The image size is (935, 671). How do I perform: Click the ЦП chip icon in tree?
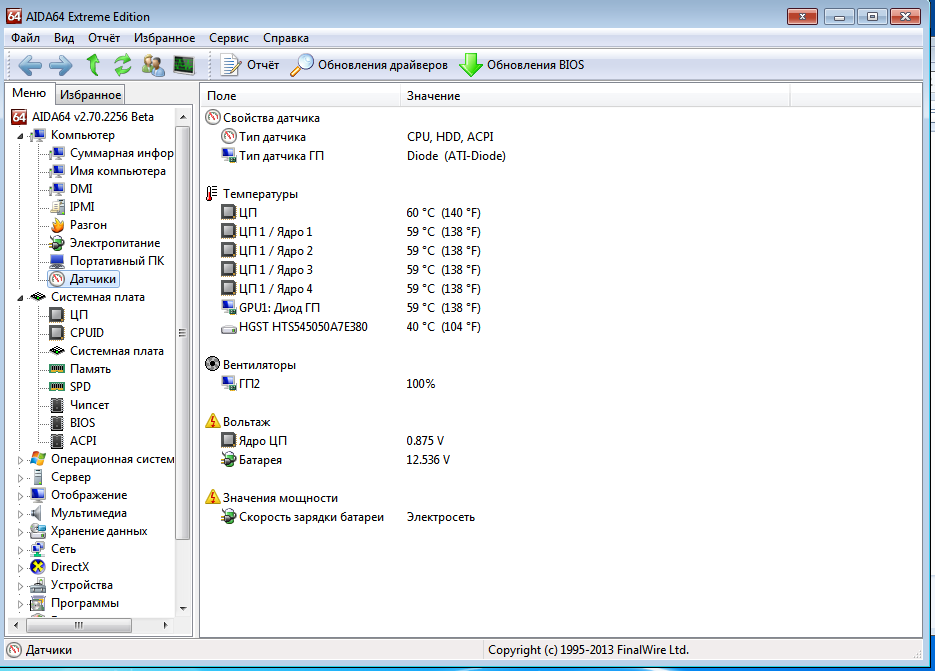[57, 315]
